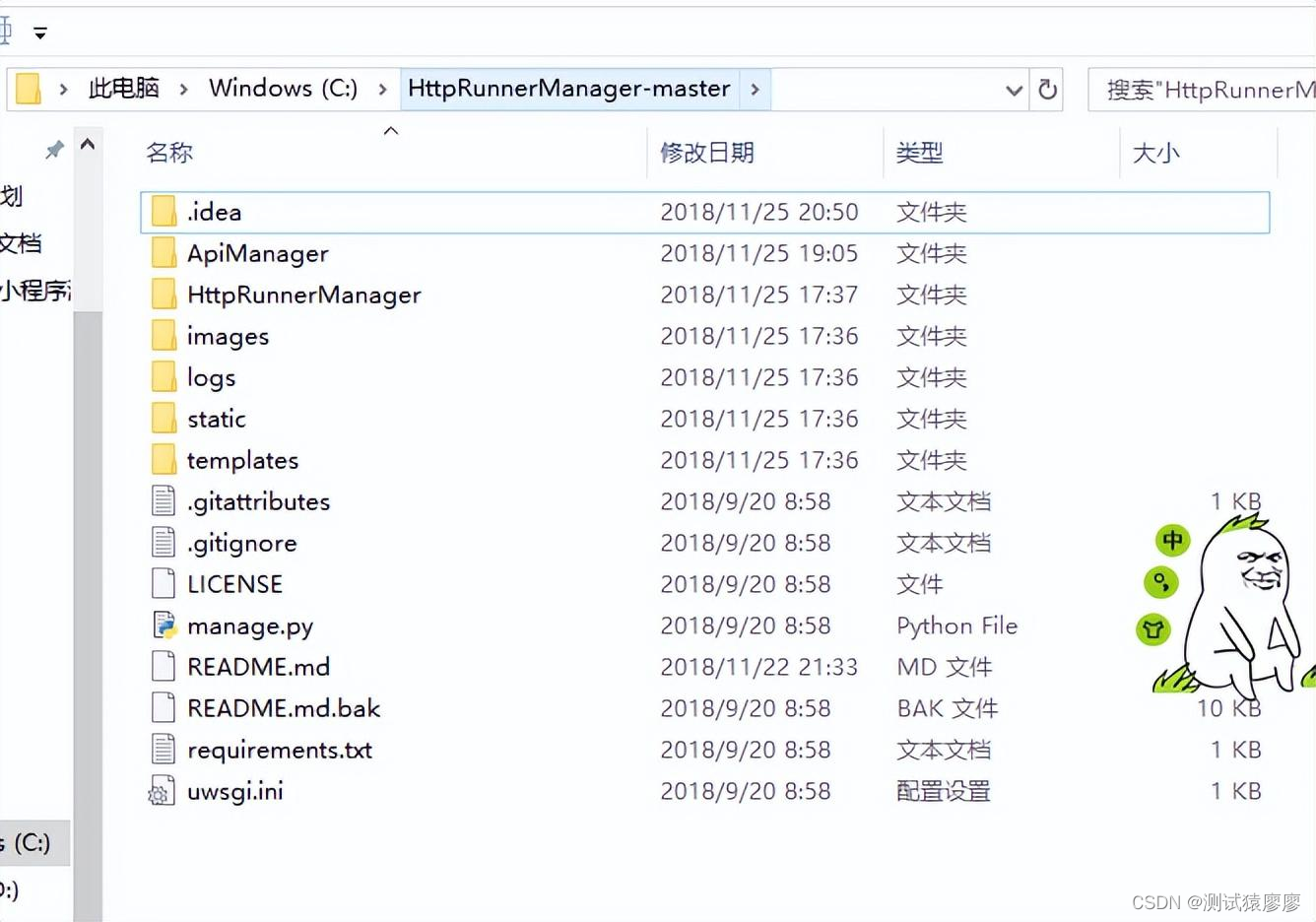Select the requirements.txt text file icon
1316x922 pixels.
(x=163, y=750)
